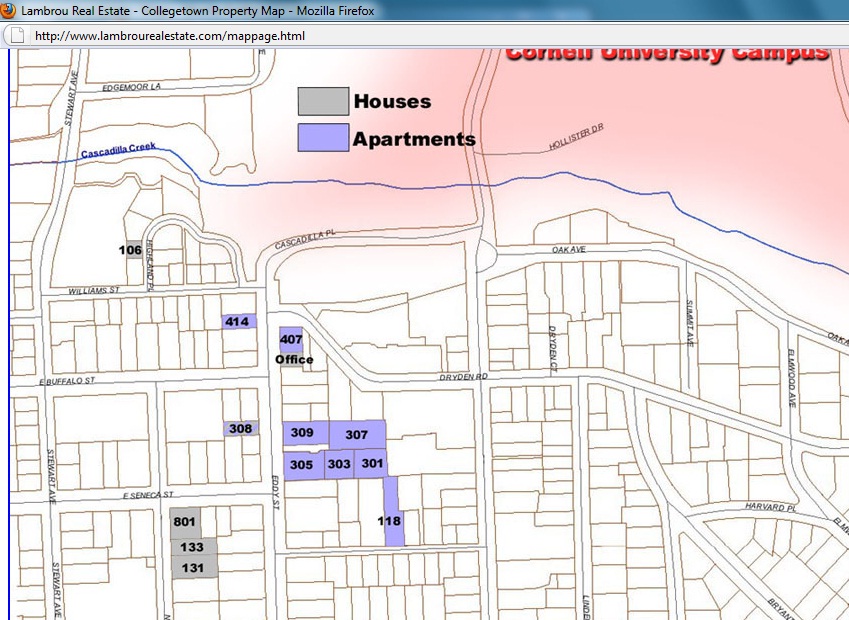Open the 407 Office property
The image size is (849, 620).
point(291,342)
